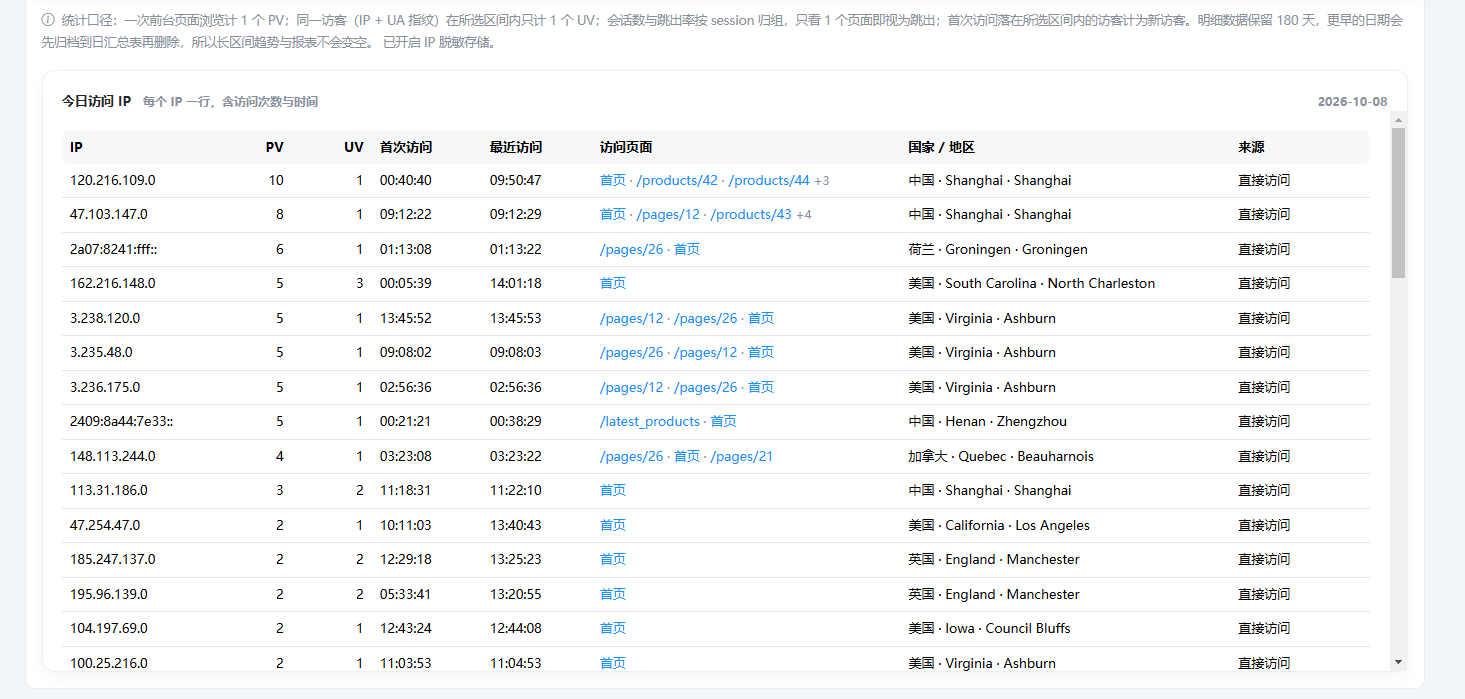Click the 今日访问 IP panel title
This screenshot has height=699, width=1465.
[97, 102]
